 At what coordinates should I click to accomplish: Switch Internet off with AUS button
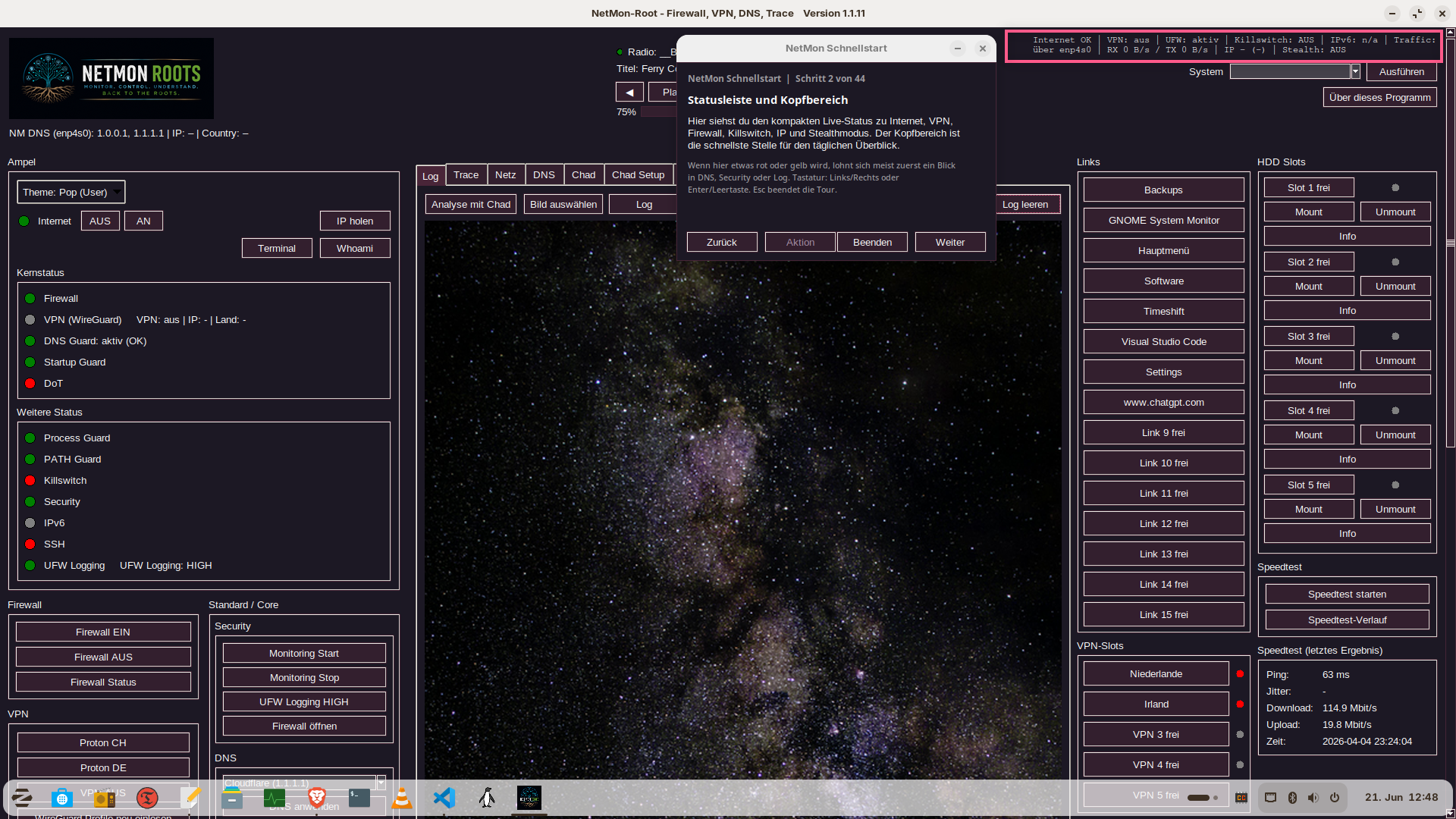point(100,221)
